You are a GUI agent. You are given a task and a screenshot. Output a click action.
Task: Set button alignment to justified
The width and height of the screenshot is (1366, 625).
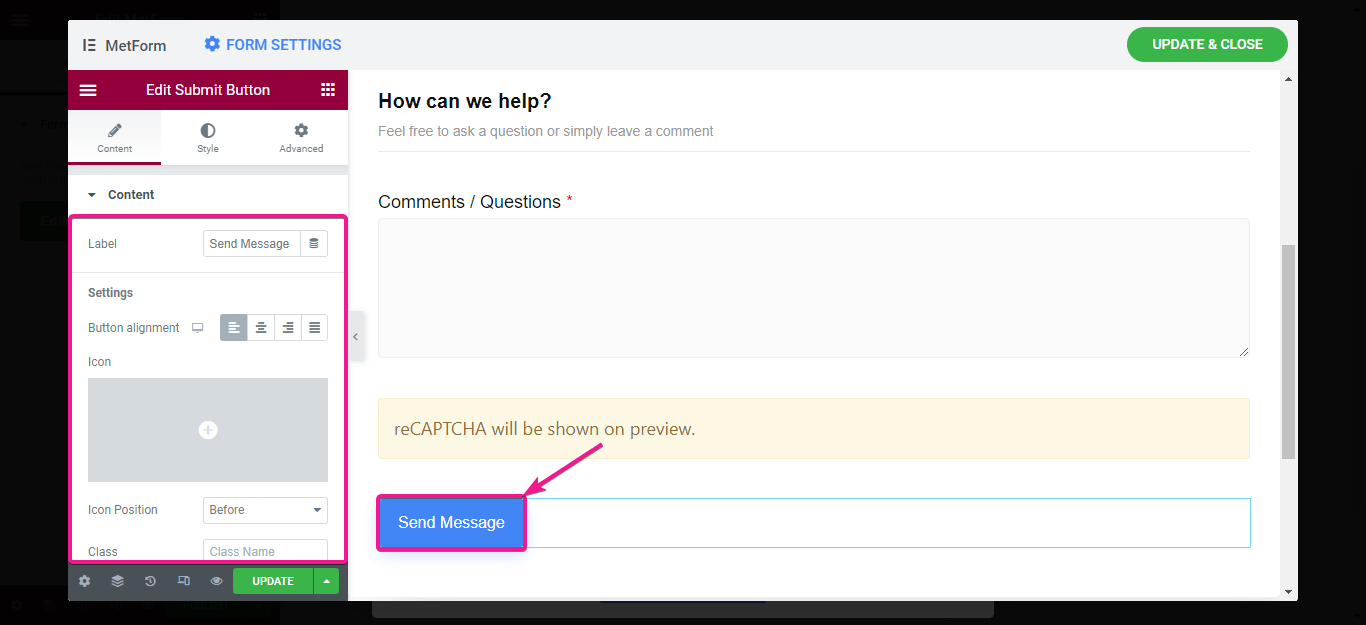315,328
